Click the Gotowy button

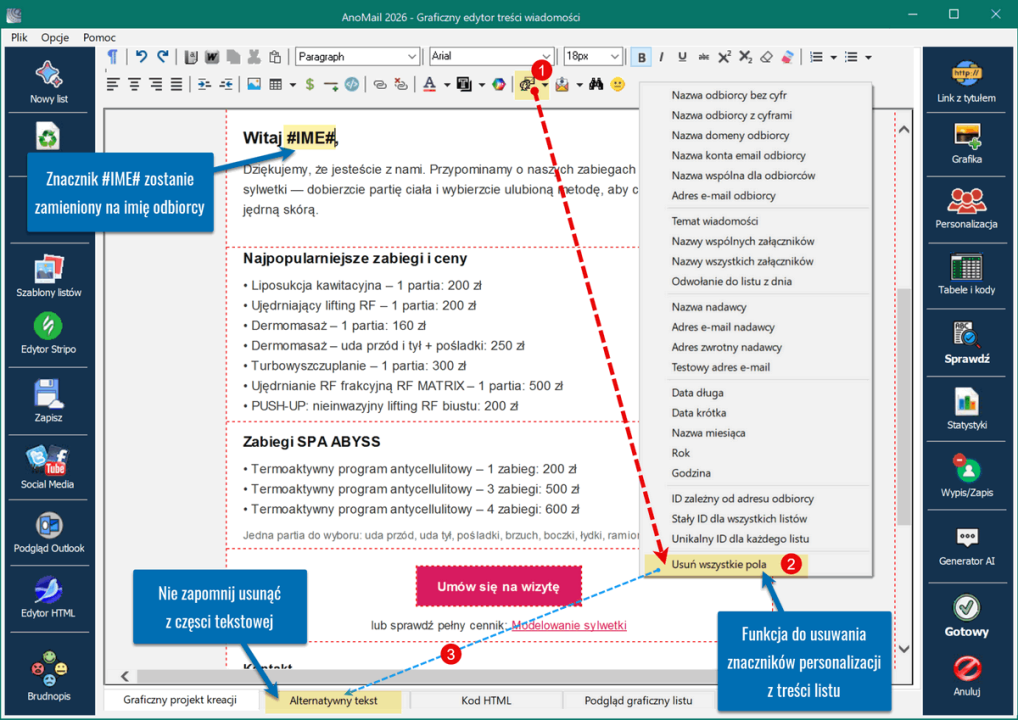click(967, 617)
